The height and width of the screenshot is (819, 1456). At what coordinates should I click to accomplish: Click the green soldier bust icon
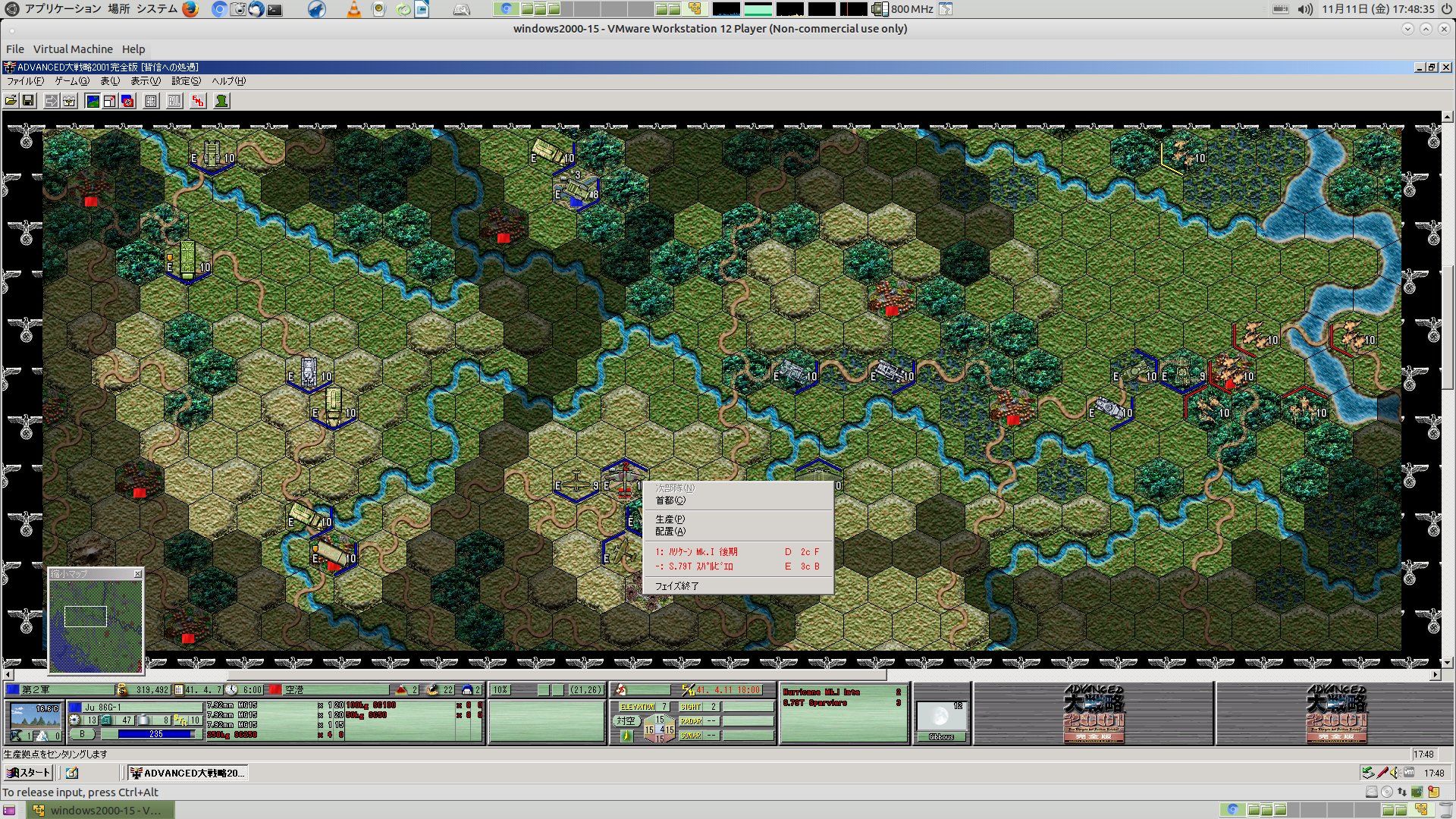[221, 101]
